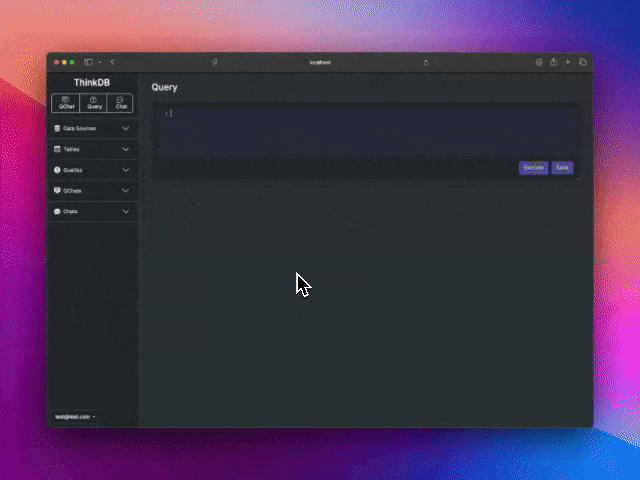Open the Chat mode button
This screenshot has height=480, width=640.
click(x=120, y=103)
